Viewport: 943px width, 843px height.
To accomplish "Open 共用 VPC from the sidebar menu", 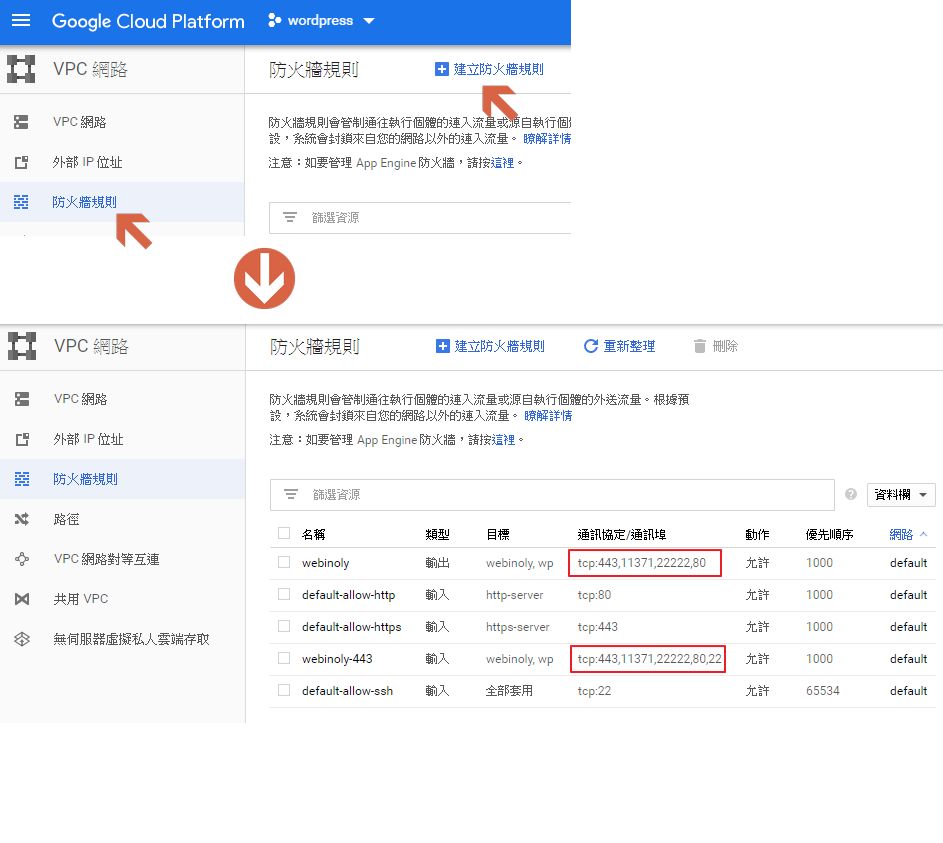I will click(81, 599).
